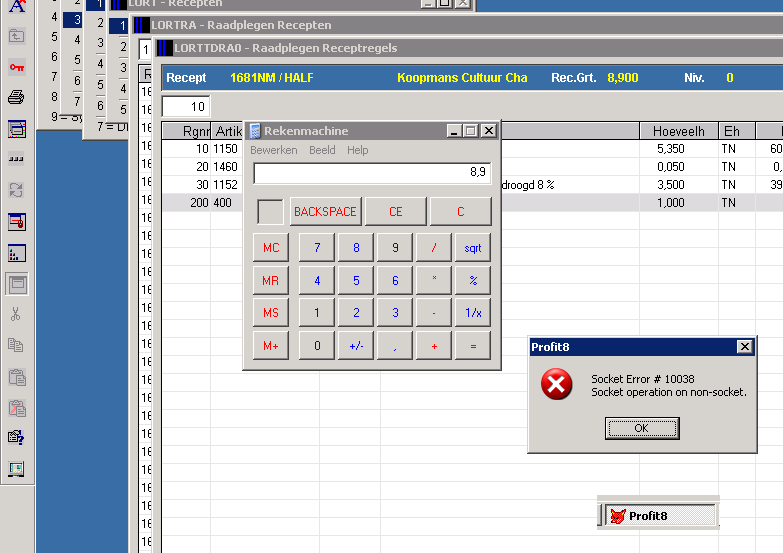Click the calculator digit 7 button

click(x=317, y=248)
